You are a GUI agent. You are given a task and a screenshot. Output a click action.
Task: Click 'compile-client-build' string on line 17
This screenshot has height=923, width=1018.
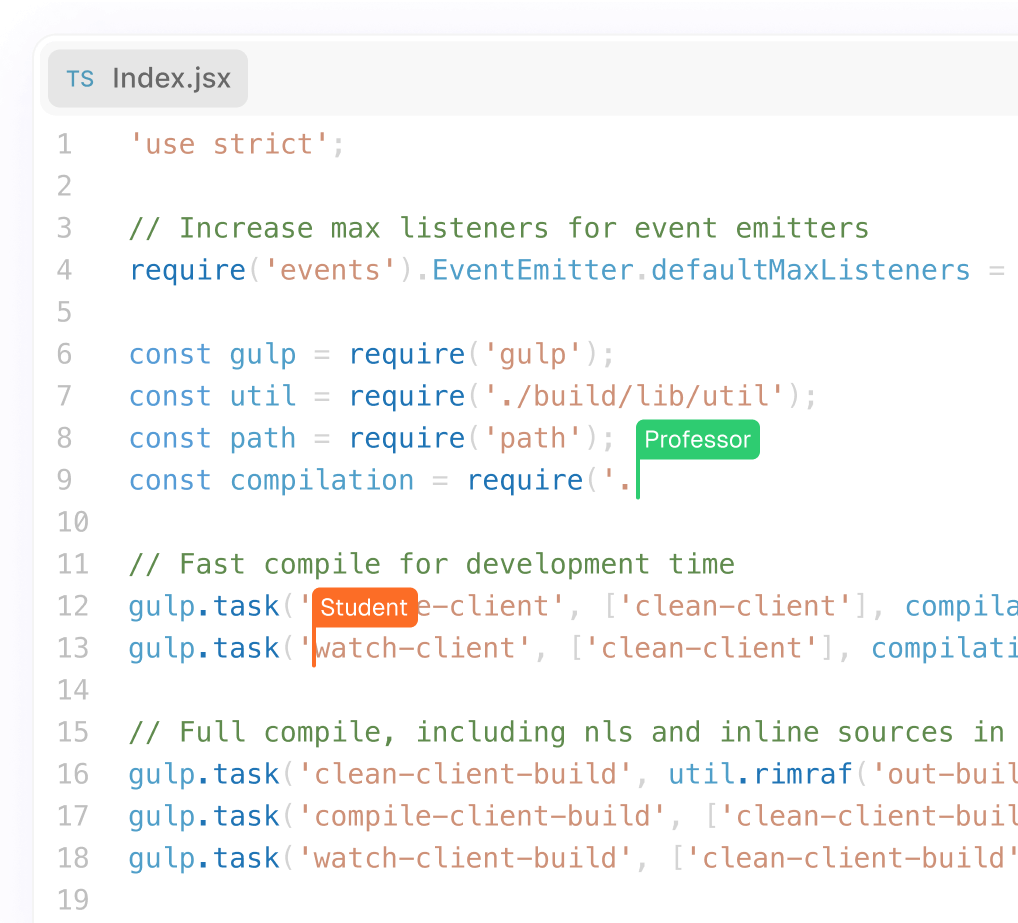coord(481,817)
